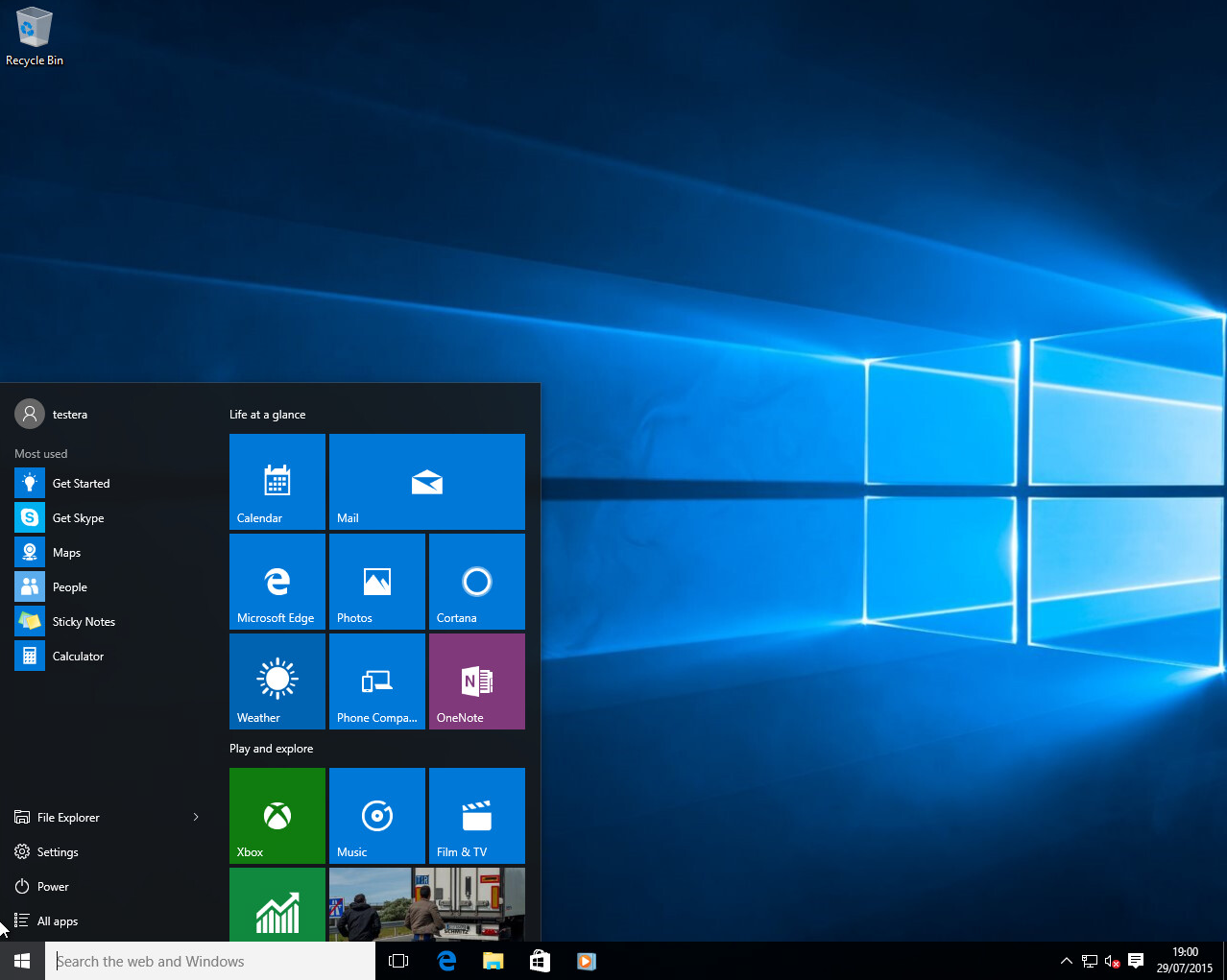Image resolution: width=1227 pixels, height=980 pixels.
Task: Click the taskbar clock showing 19:00
Action: tap(1185, 961)
